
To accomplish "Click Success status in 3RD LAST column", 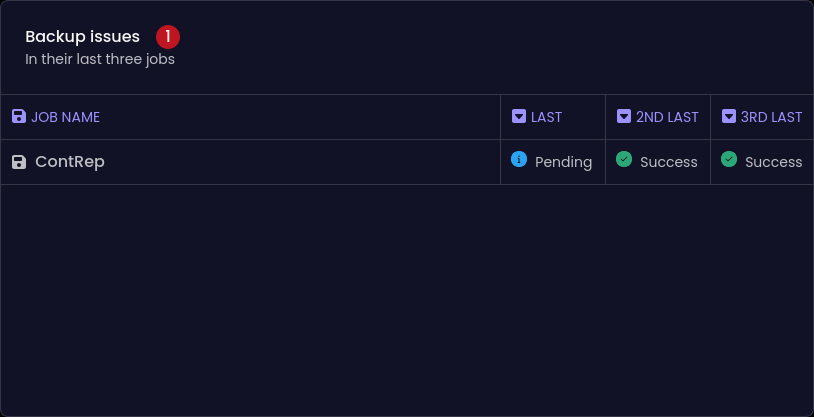I will (773, 162).
